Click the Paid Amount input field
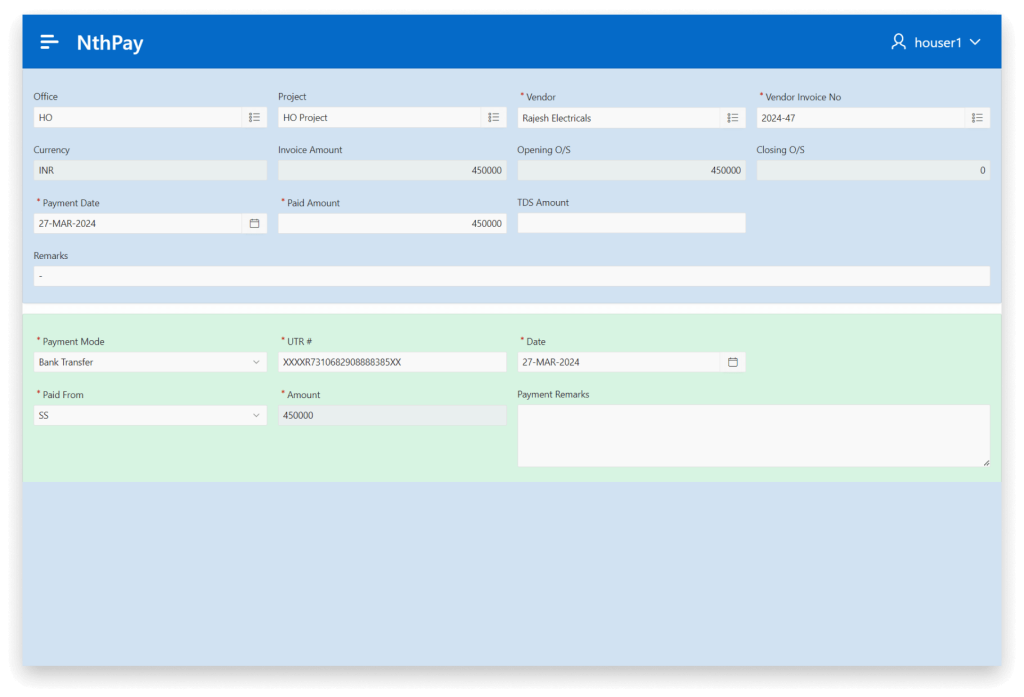The image size is (1024, 697). [392, 224]
